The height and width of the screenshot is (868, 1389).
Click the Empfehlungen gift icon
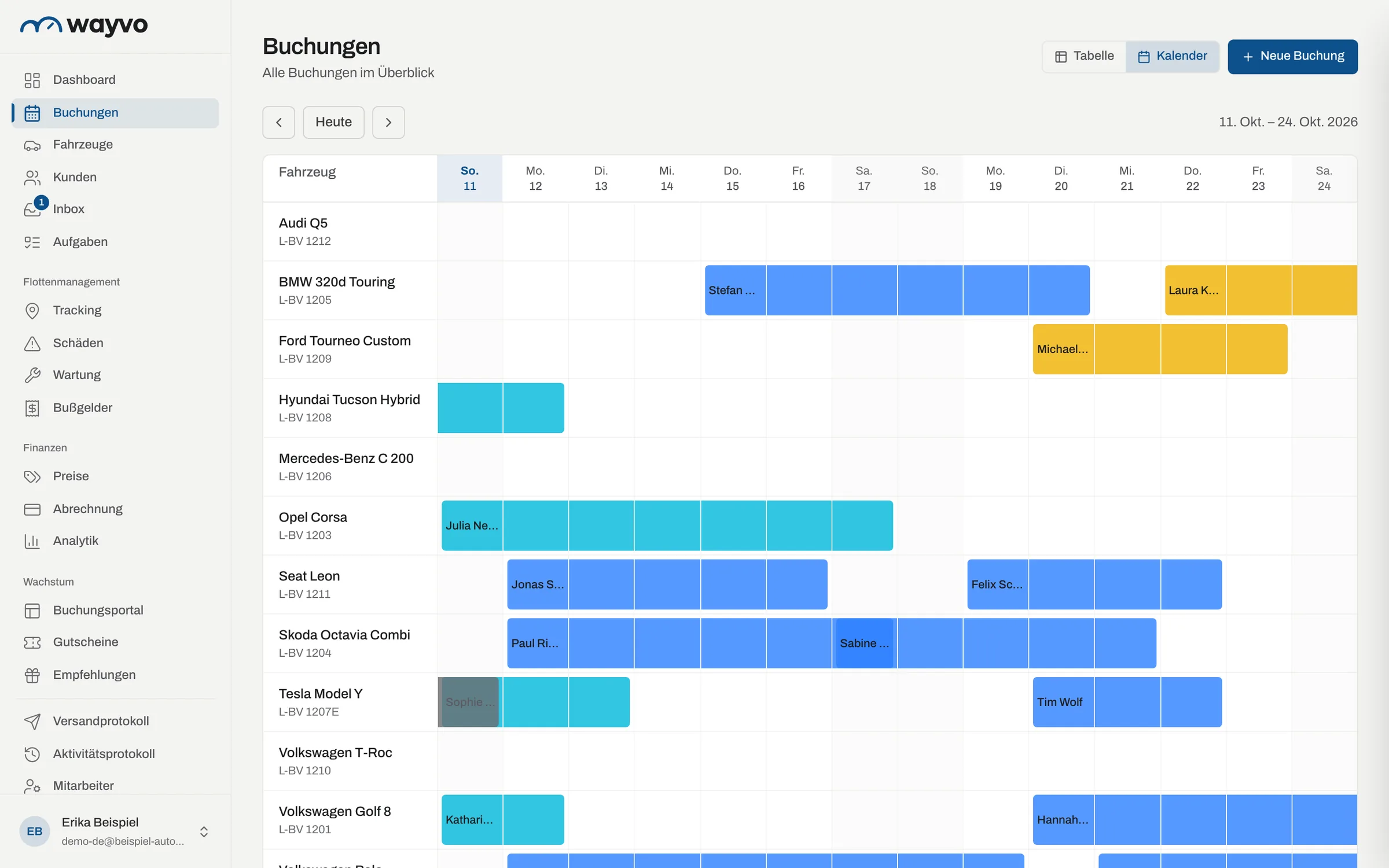[x=32, y=675]
